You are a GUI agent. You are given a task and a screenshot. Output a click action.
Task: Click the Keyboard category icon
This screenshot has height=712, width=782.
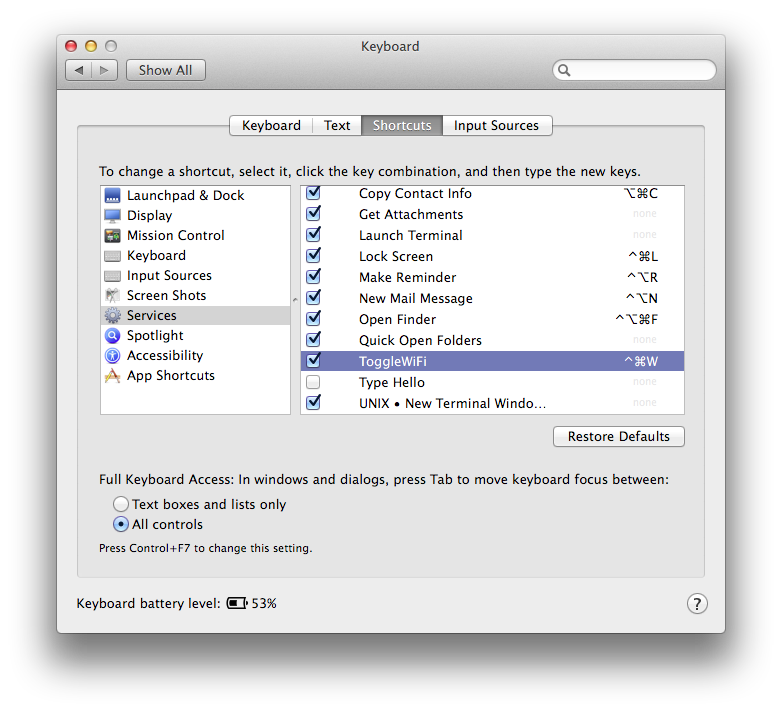pos(113,256)
